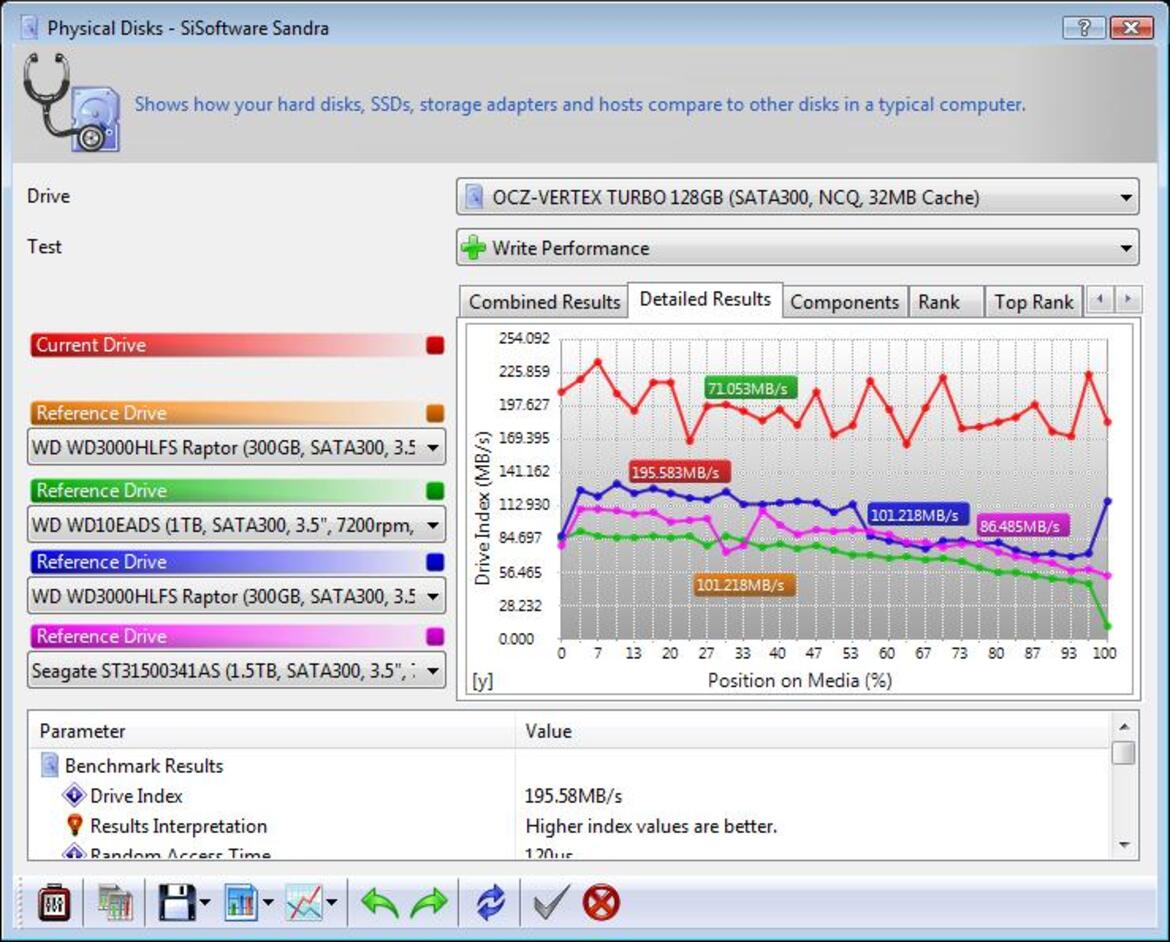Open the save floppy icon's dropdown arrow
This screenshot has width=1170, height=942.
tap(205, 903)
